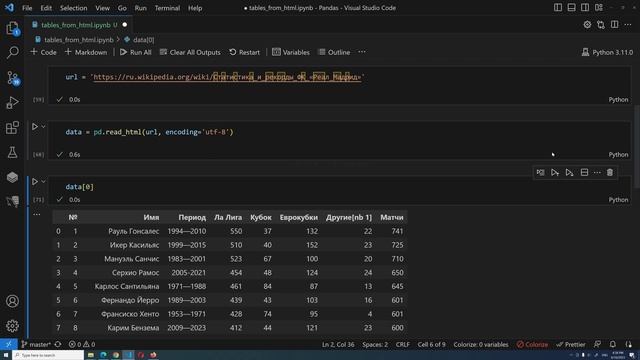Click the master branch in status bar
Image resolution: width=640 pixels, height=360 pixels.
tap(36, 344)
